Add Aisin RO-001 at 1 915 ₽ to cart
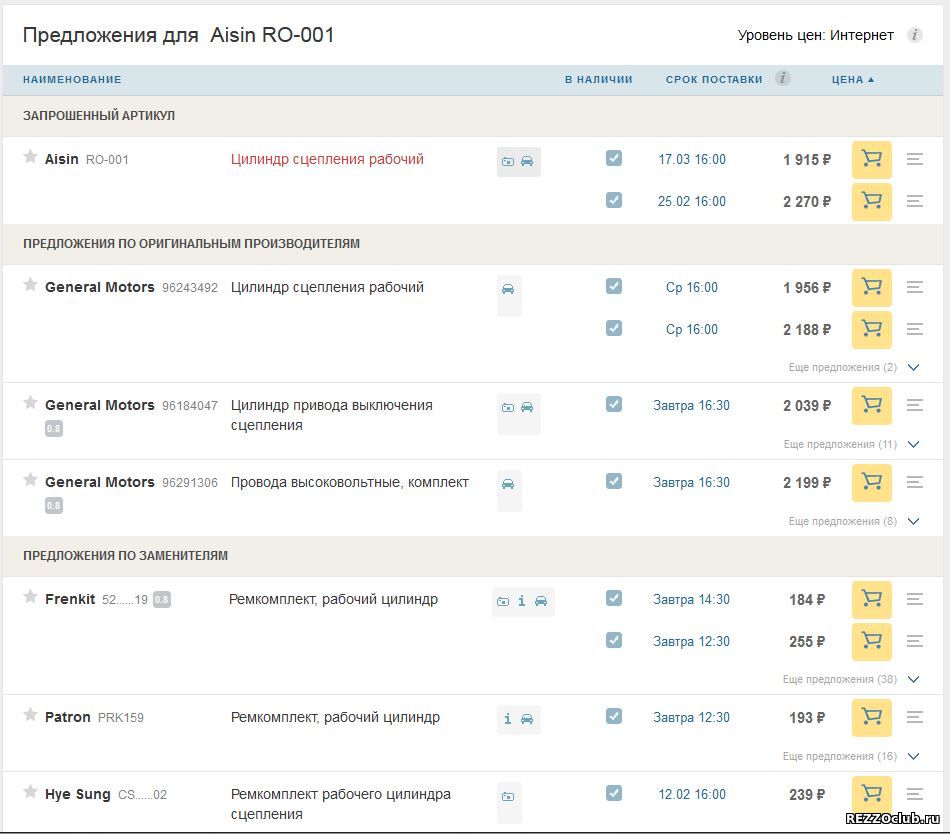The image size is (950, 834). 871,159
